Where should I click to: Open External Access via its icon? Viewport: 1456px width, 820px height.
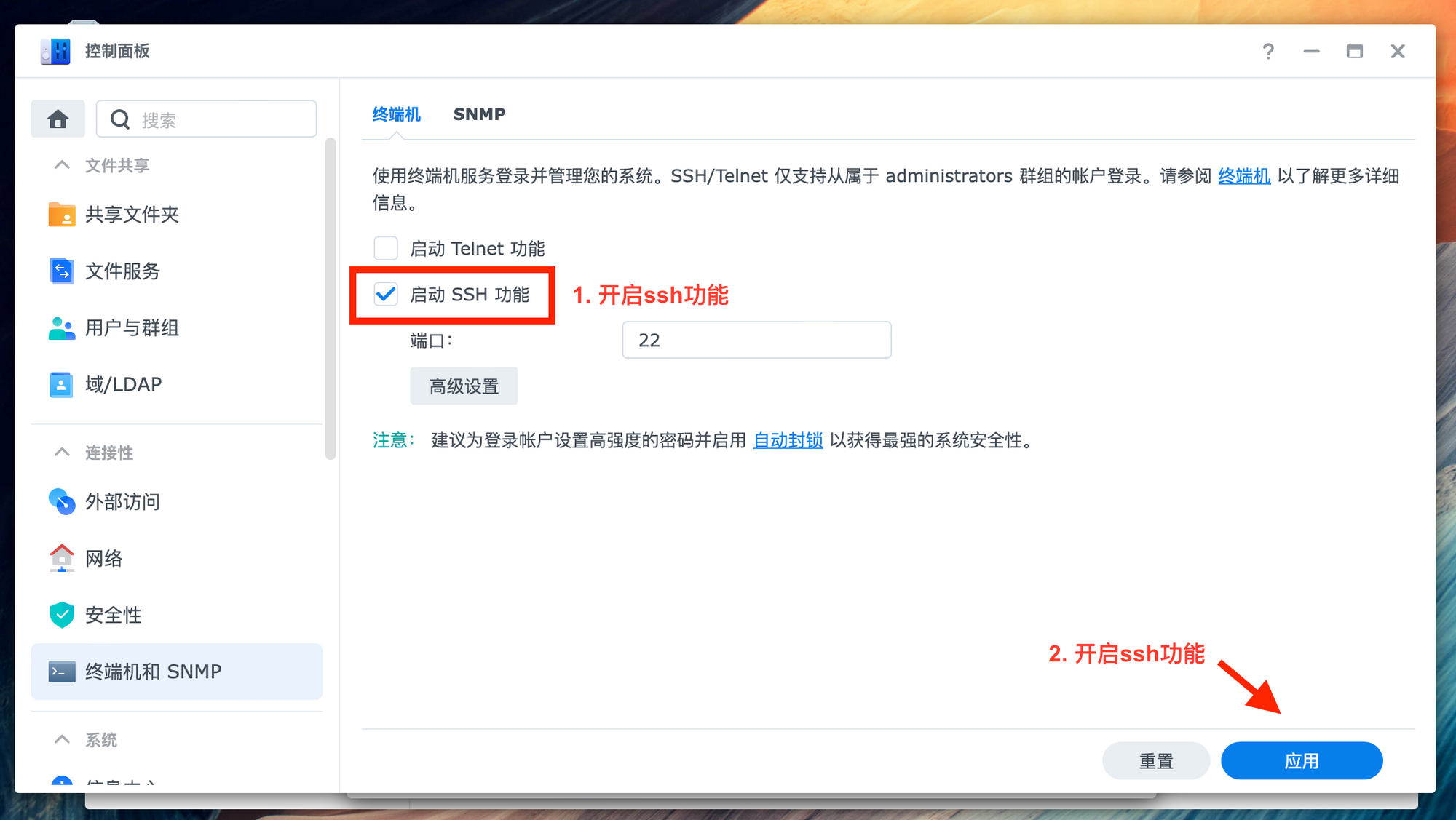coord(62,501)
